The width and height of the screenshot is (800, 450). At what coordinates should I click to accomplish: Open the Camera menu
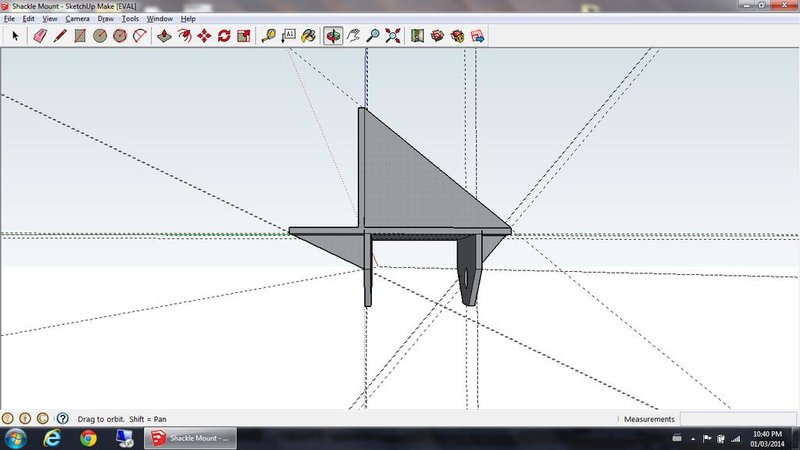click(78, 19)
